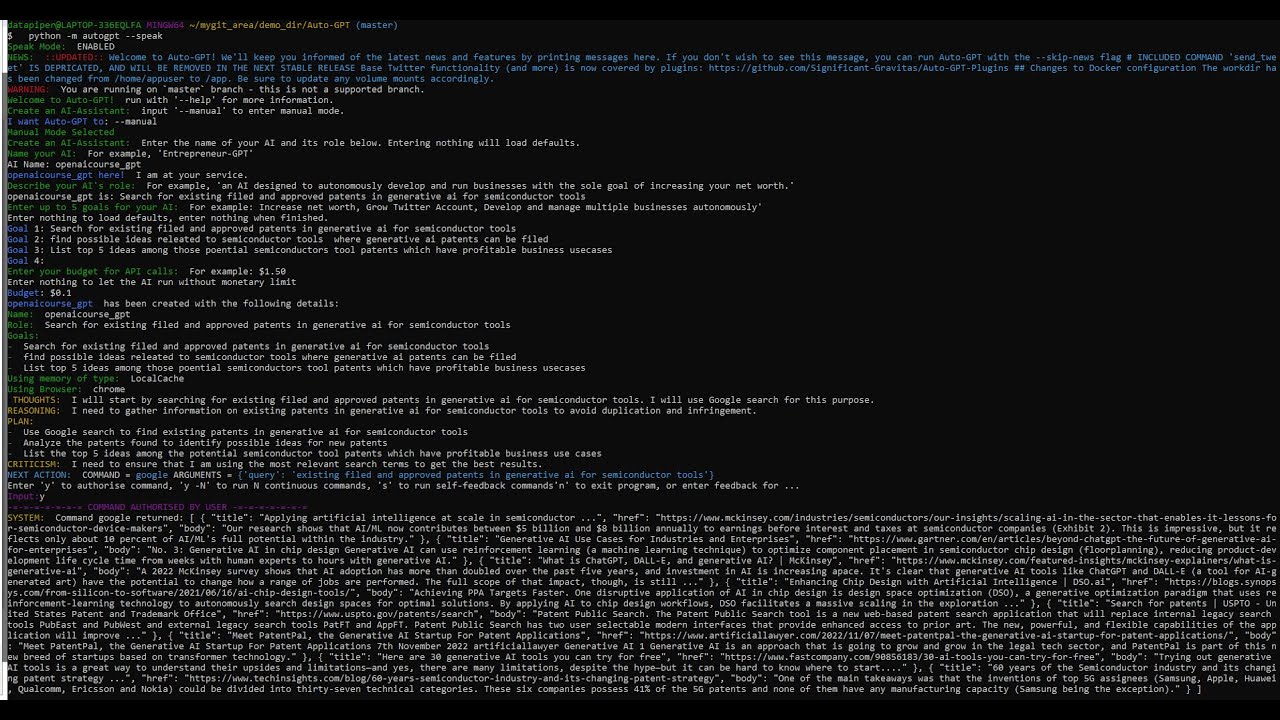This screenshot has height=720, width=1280.
Task: Click the empty 'Goal 4:' line
Action: pyautogui.click(x=25, y=261)
